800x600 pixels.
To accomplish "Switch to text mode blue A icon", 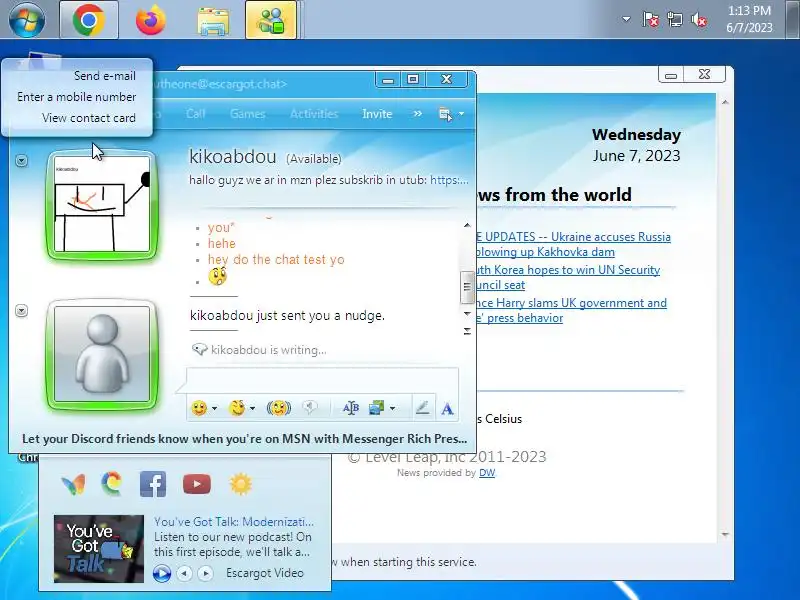I will 447,409.
